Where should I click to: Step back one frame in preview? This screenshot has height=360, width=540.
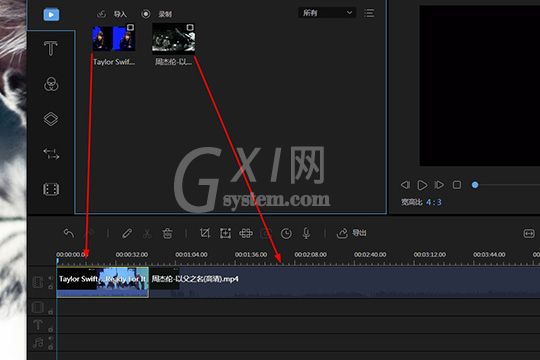(x=405, y=185)
